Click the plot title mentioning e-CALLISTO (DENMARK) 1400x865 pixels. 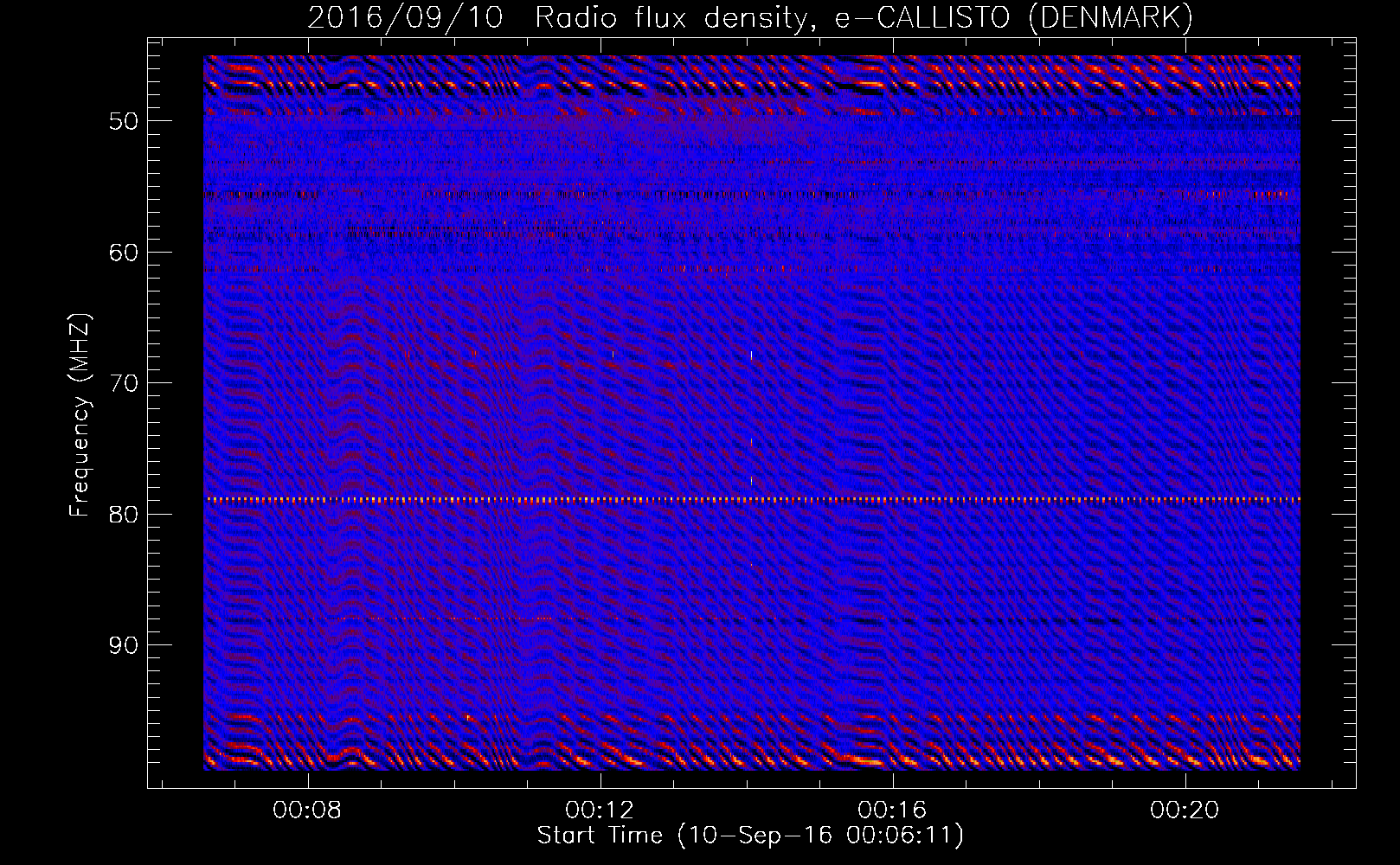750,17
